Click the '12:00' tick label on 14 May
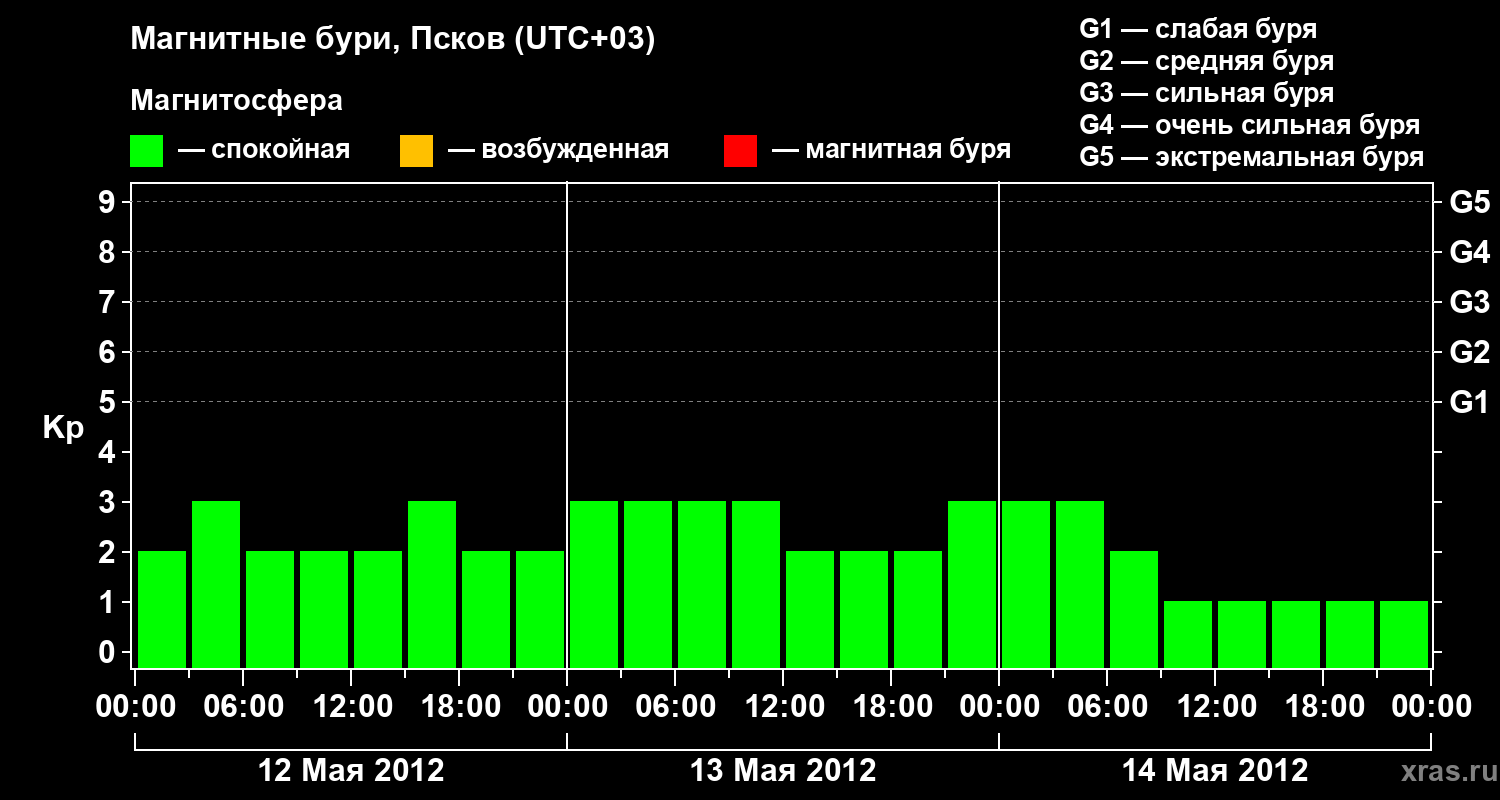This screenshot has width=1500, height=800. (1215, 707)
